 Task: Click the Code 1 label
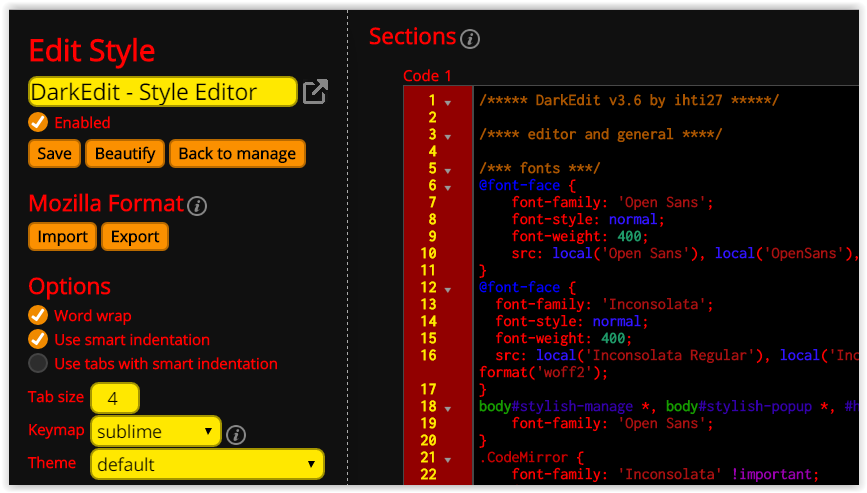pyautogui.click(x=427, y=76)
